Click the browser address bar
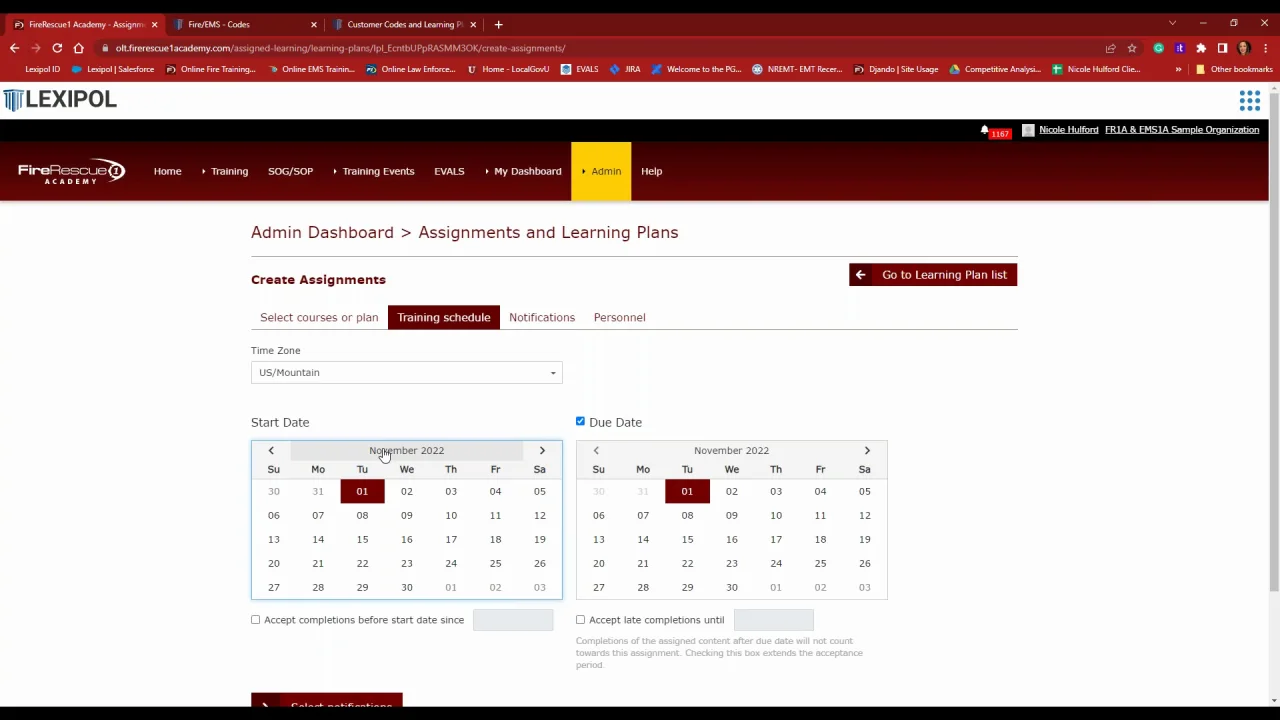The height and width of the screenshot is (720, 1280). 600,48
